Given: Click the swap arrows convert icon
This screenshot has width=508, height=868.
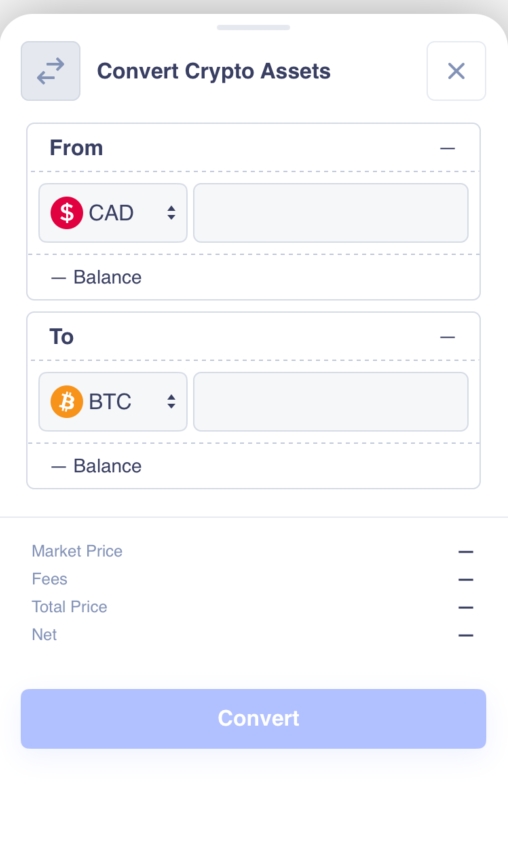Looking at the screenshot, I should (50, 71).
